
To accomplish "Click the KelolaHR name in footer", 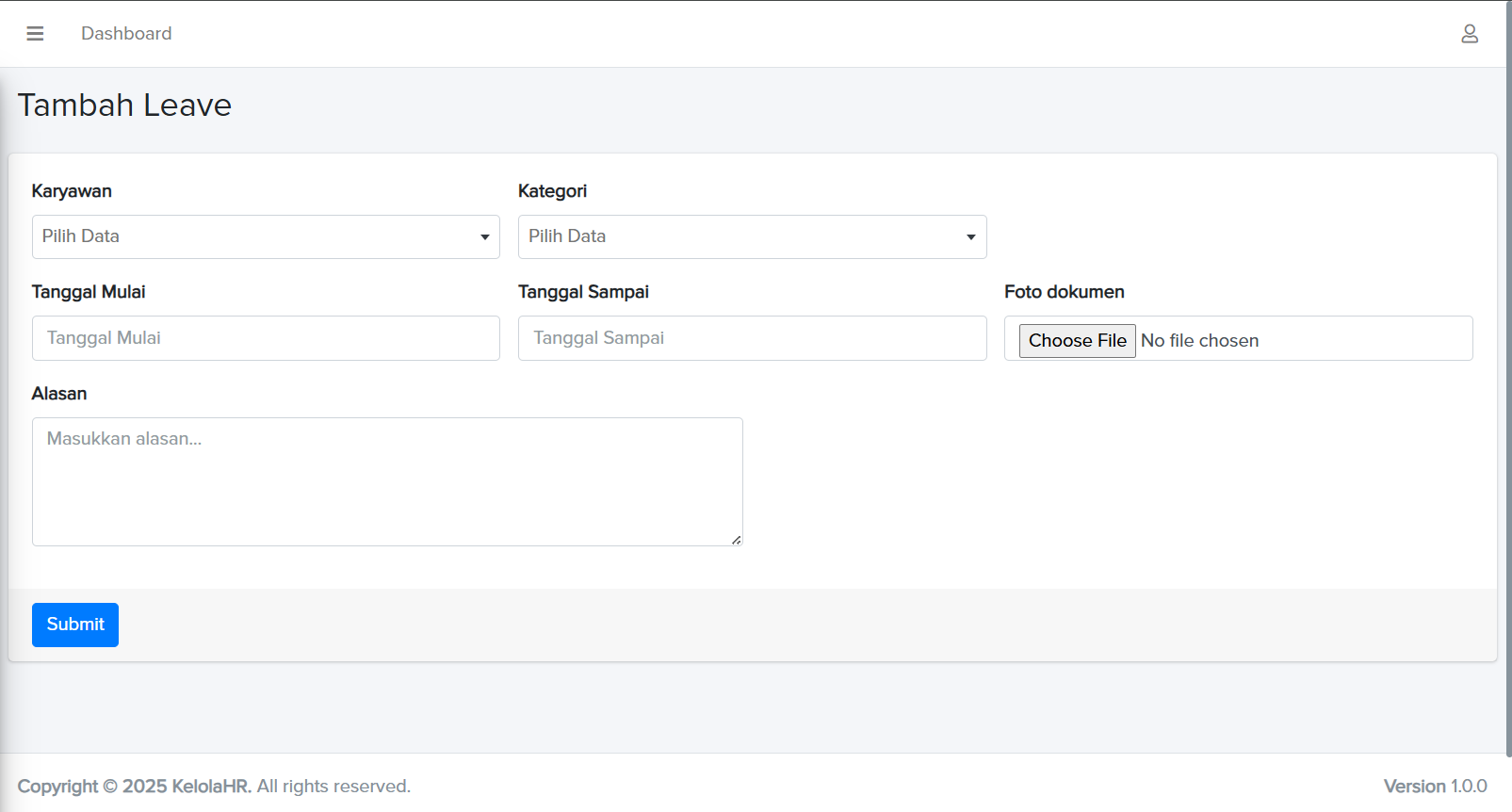I will pos(211,787).
